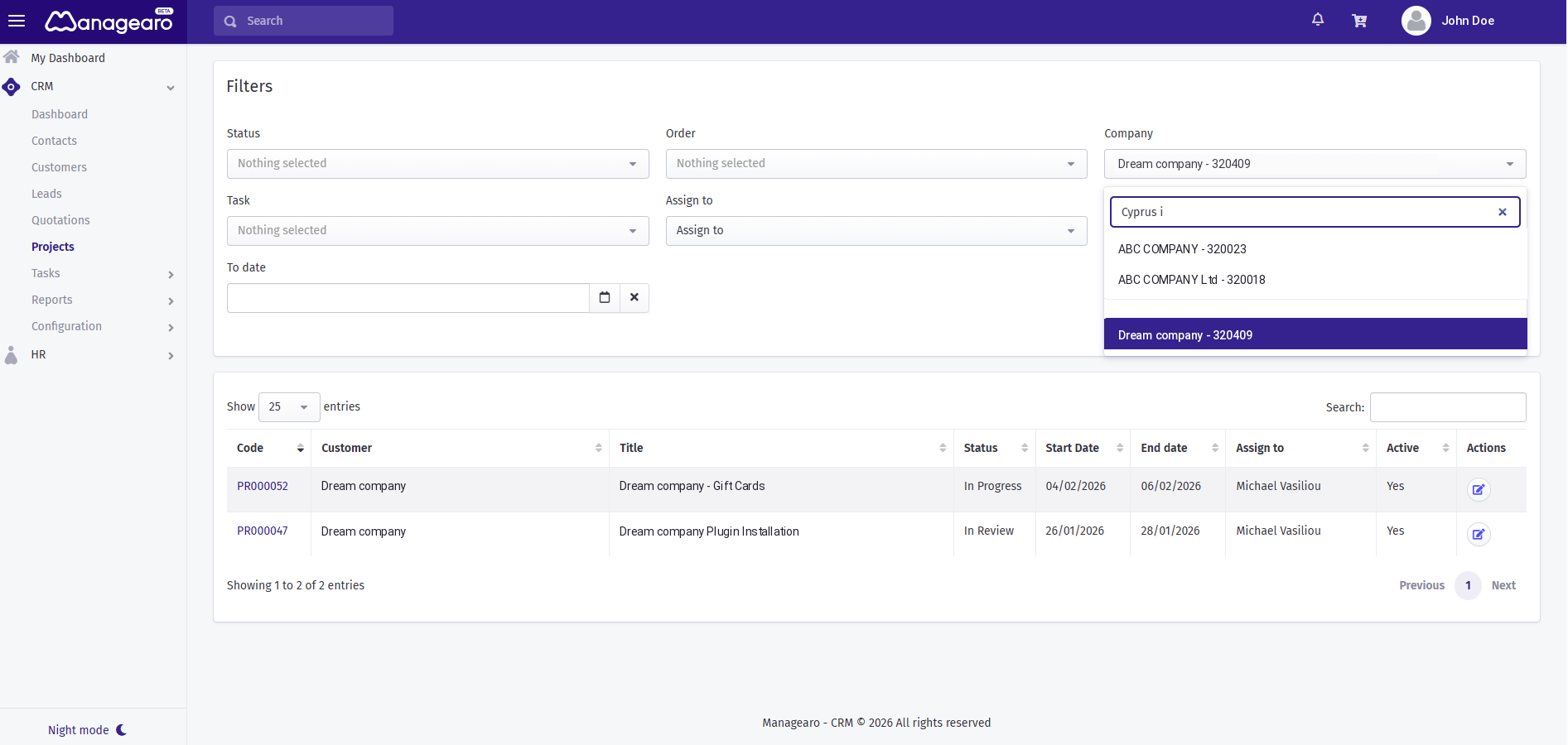Select Dream company - 320409 option
Image resolution: width=1568 pixels, height=745 pixels.
point(1315,334)
